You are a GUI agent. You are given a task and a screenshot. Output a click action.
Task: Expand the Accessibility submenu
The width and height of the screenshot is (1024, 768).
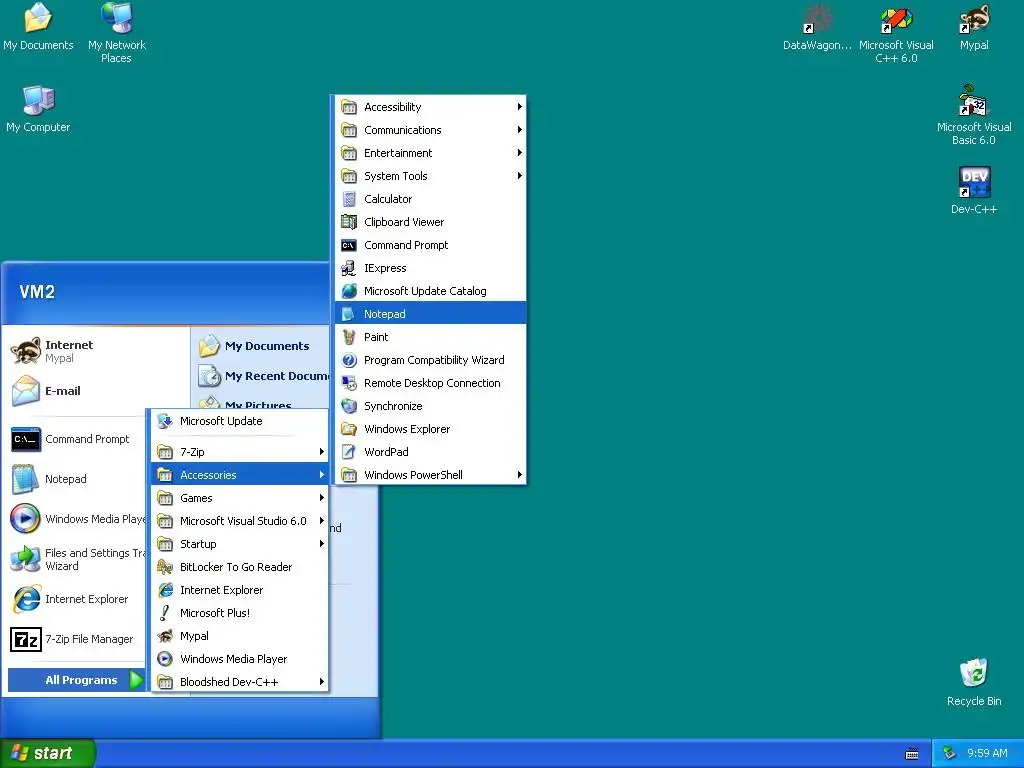click(x=430, y=107)
